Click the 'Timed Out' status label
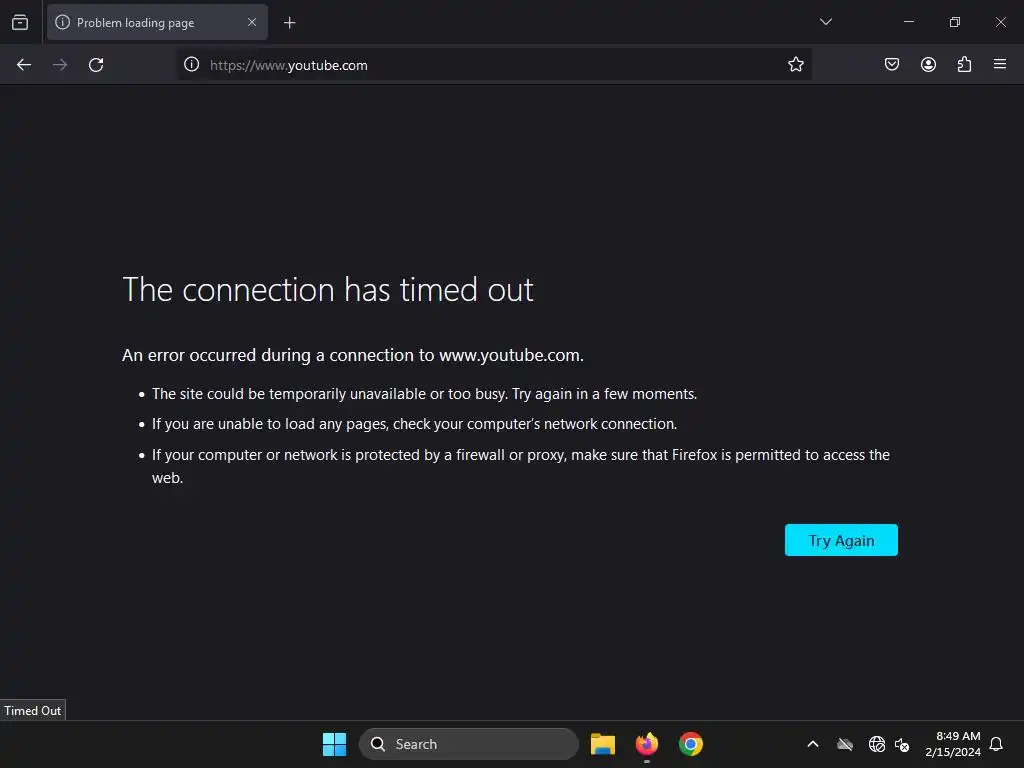The image size is (1024, 768). (33, 711)
